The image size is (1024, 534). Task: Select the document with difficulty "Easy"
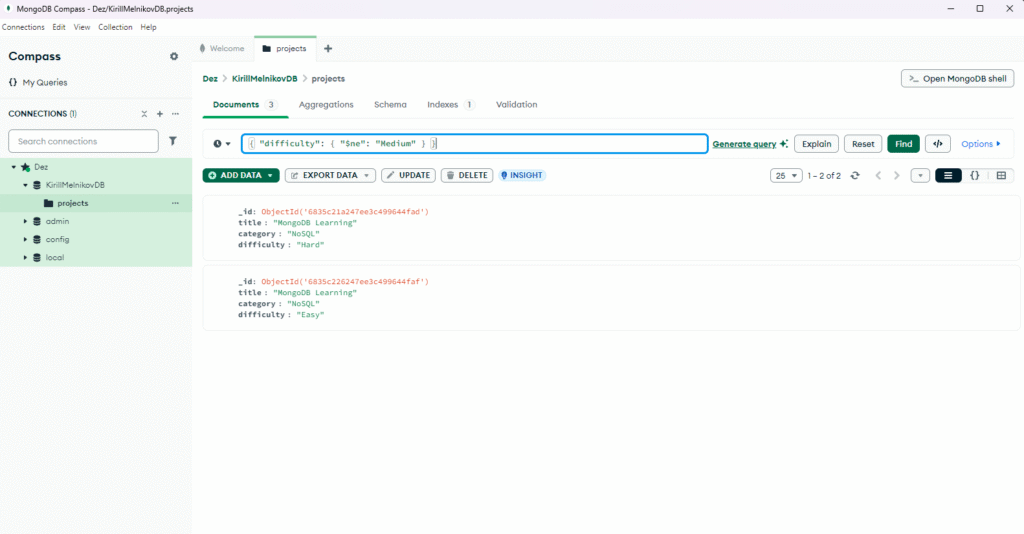pyautogui.click(x=611, y=298)
